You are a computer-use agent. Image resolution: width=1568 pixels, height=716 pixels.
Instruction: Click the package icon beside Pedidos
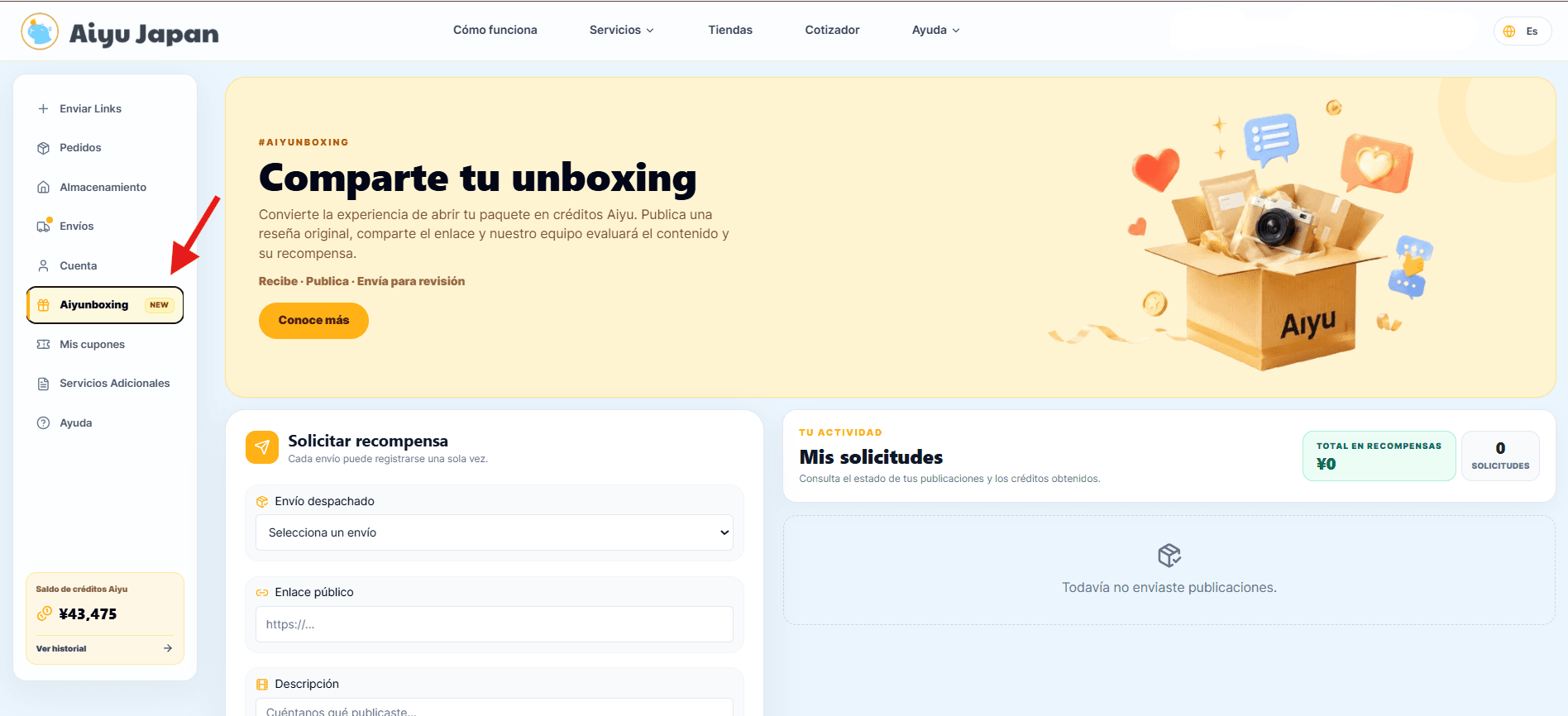click(x=44, y=148)
